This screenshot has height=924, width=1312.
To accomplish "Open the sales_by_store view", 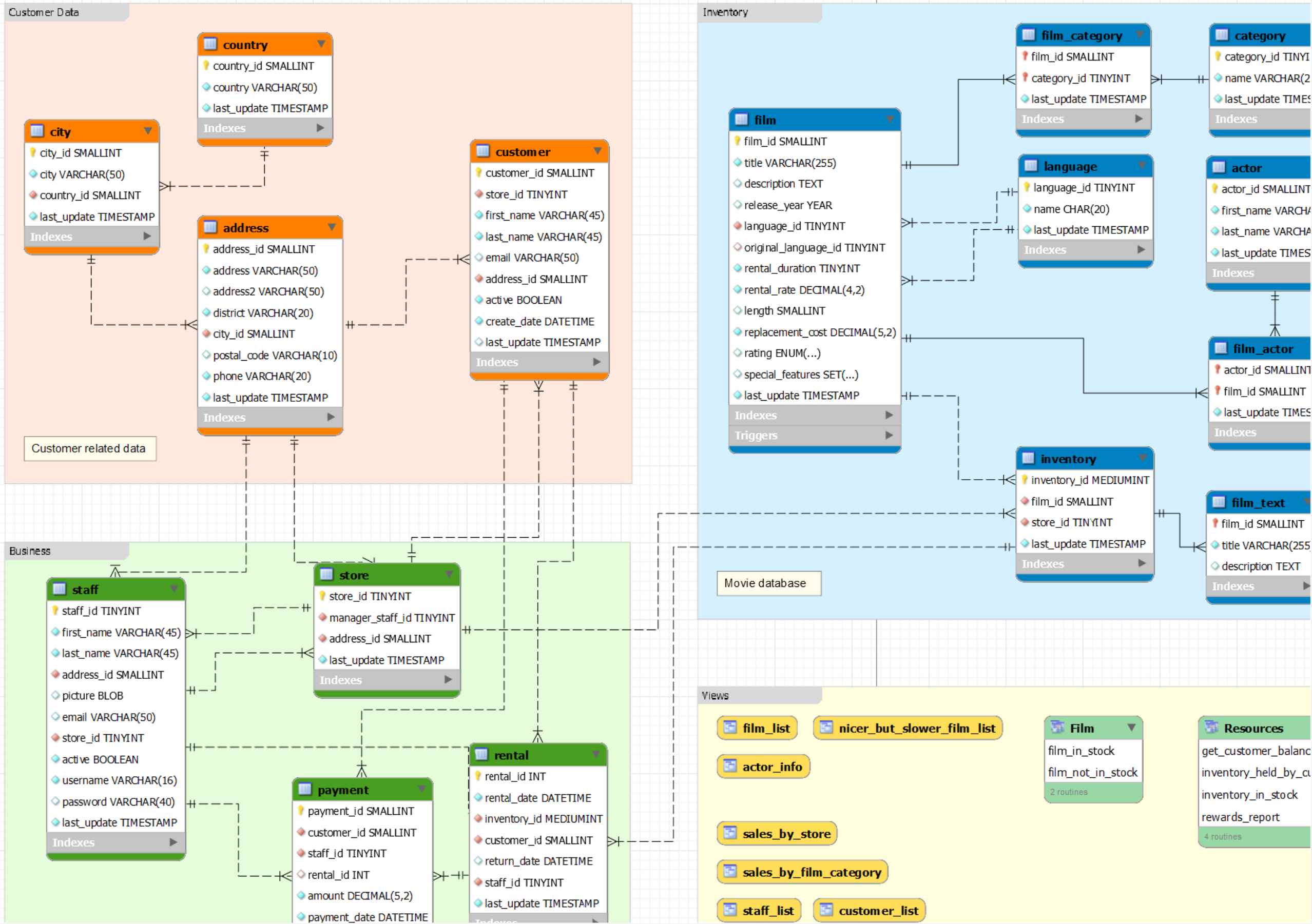I will pos(777,833).
